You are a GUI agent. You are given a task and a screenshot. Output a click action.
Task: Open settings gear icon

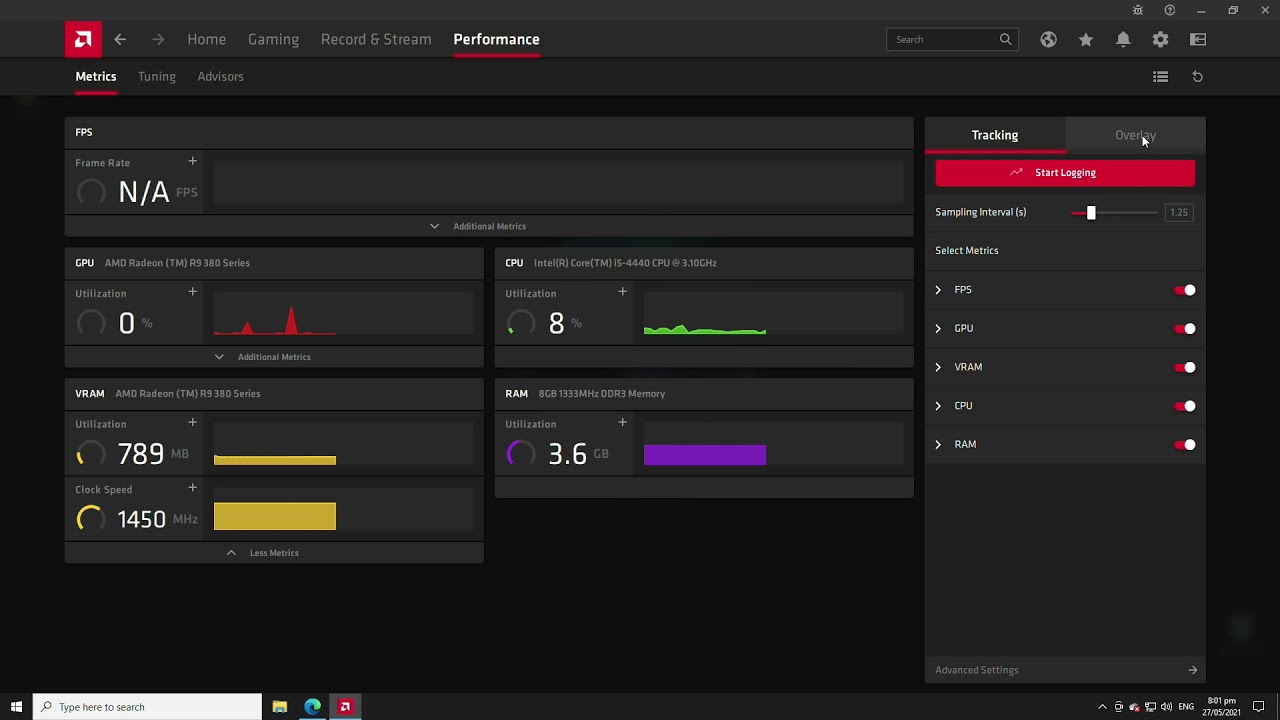point(1160,39)
